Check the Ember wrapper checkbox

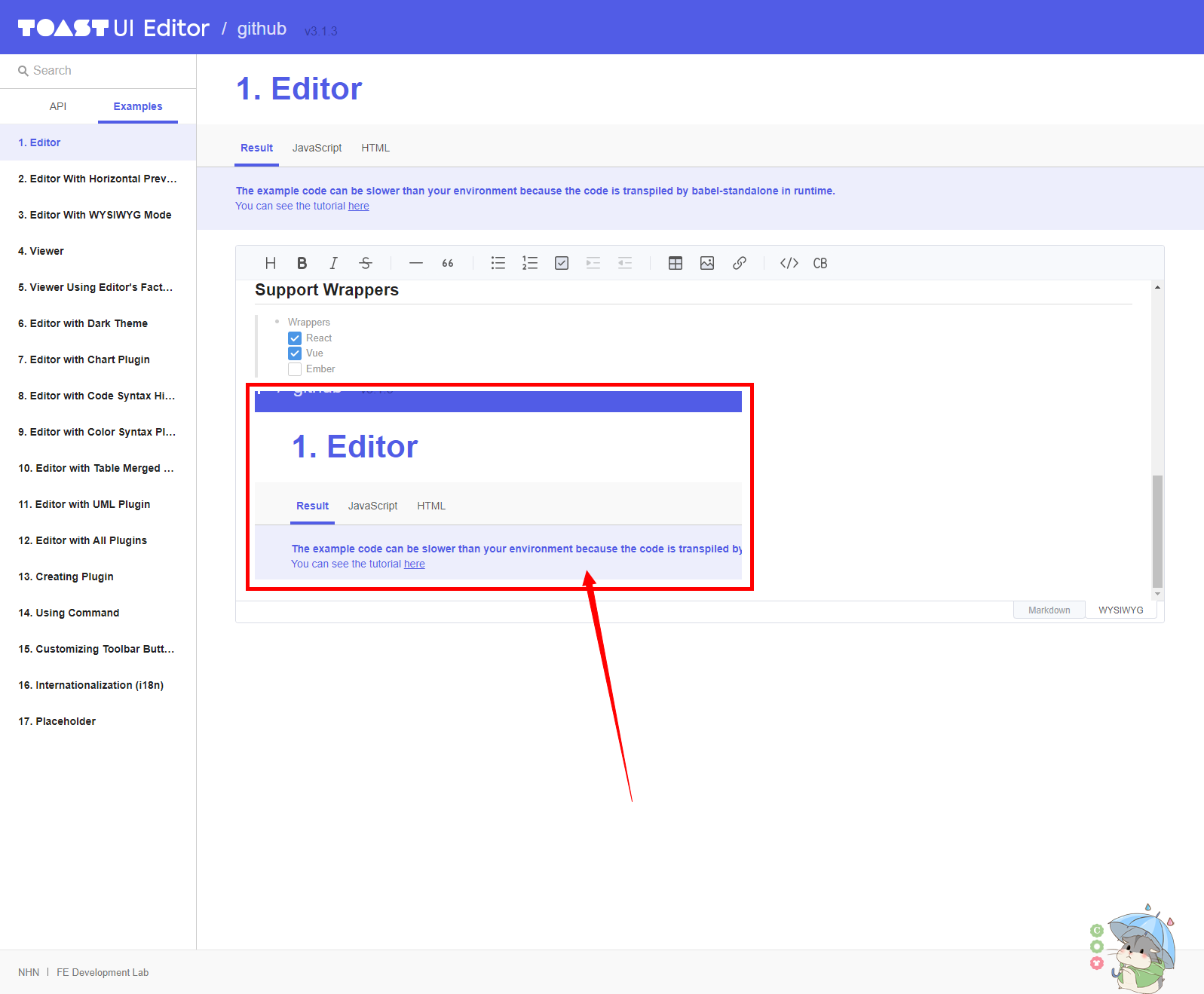click(x=295, y=369)
